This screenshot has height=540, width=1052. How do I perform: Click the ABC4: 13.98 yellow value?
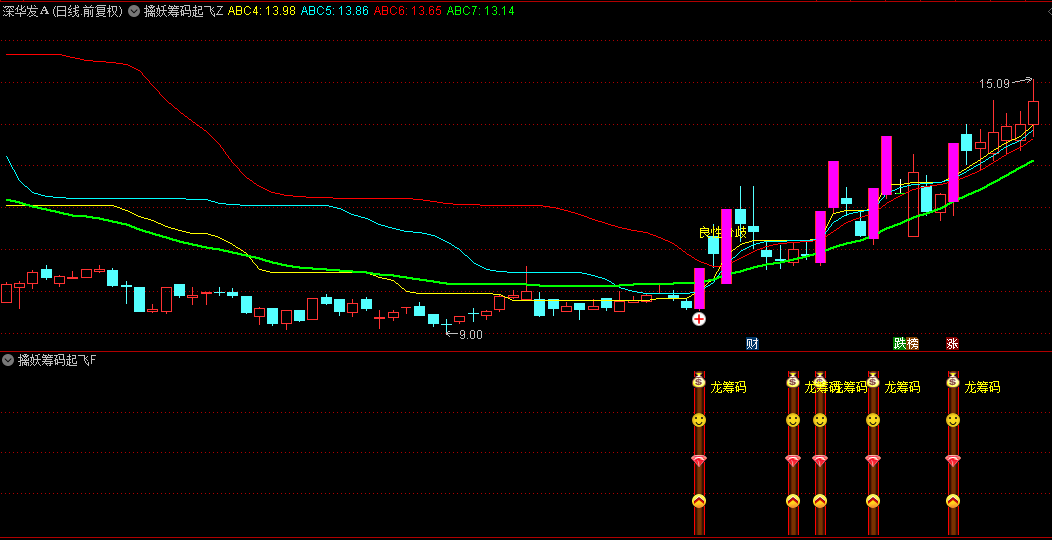pos(262,11)
